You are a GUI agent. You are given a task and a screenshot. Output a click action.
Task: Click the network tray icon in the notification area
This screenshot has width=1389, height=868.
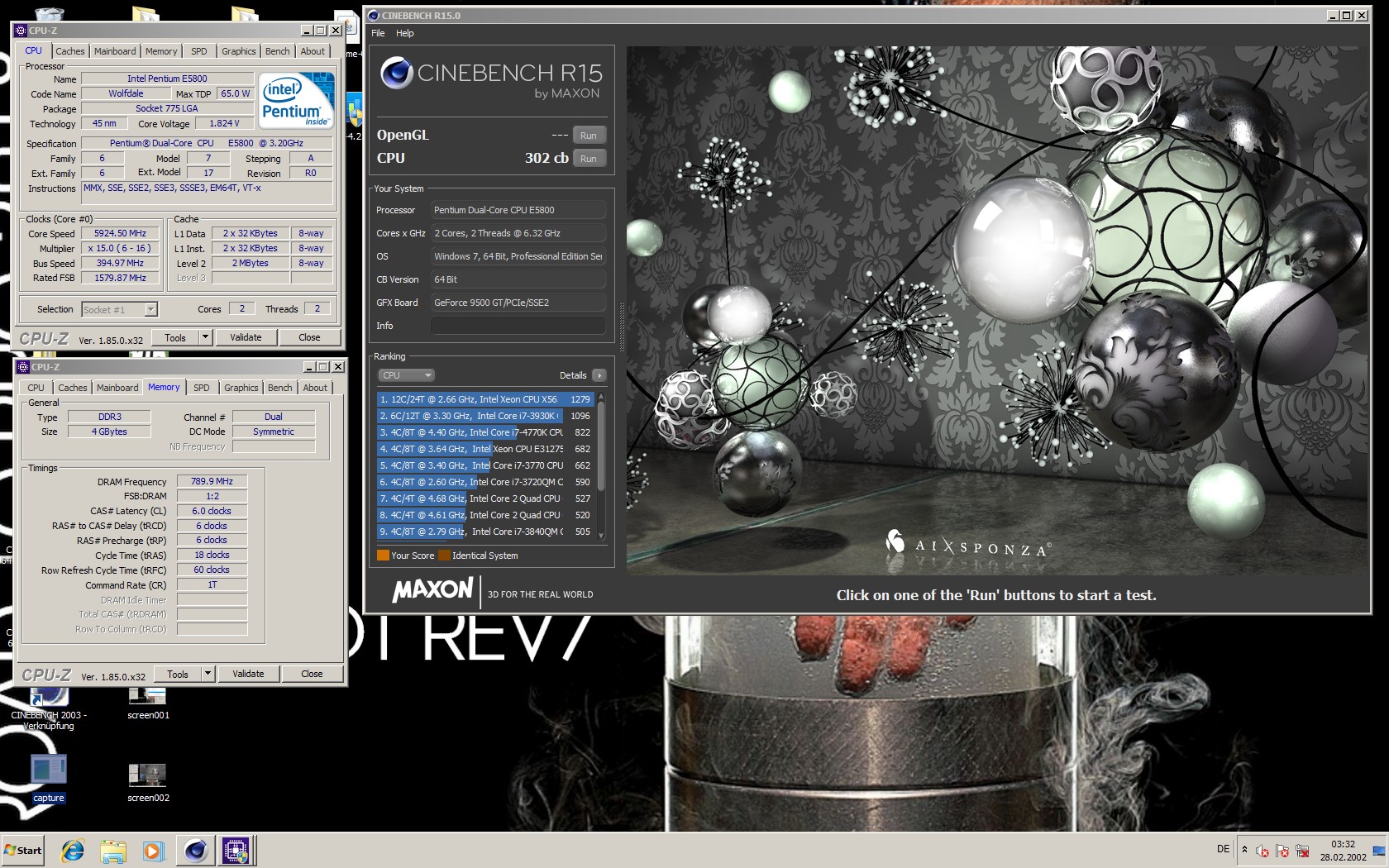(x=1302, y=851)
